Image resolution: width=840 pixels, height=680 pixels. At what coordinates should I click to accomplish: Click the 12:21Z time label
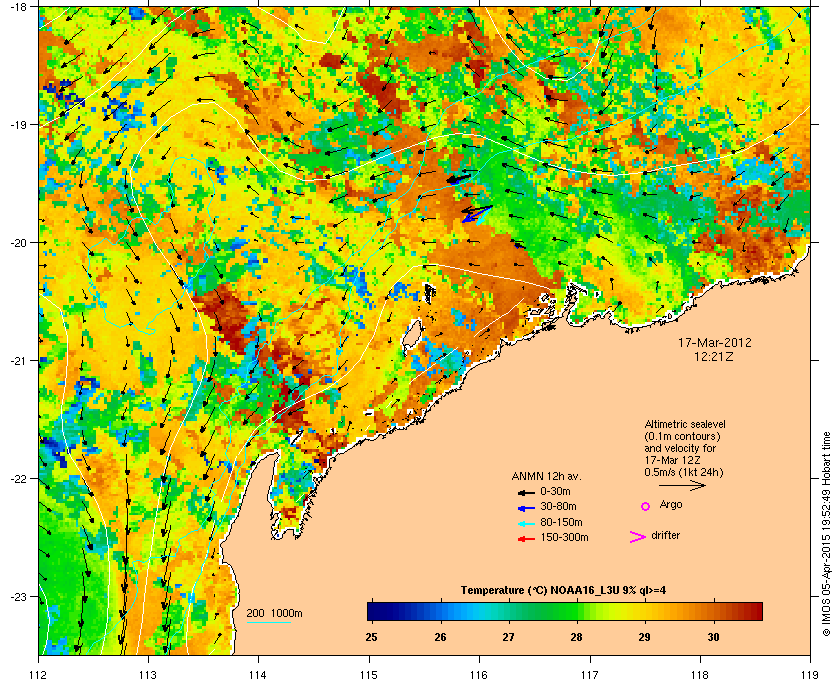[x=714, y=356]
